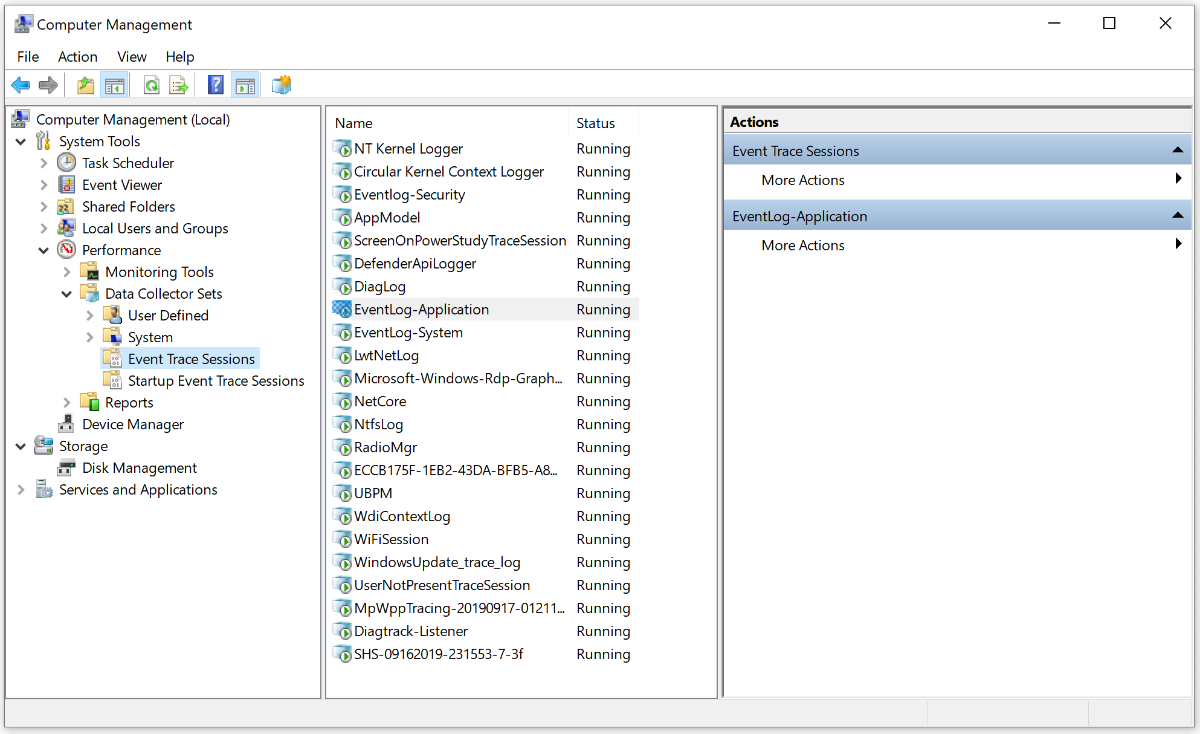Select the Eventlog-Security session icon
The image size is (1200, 734).
342,194
